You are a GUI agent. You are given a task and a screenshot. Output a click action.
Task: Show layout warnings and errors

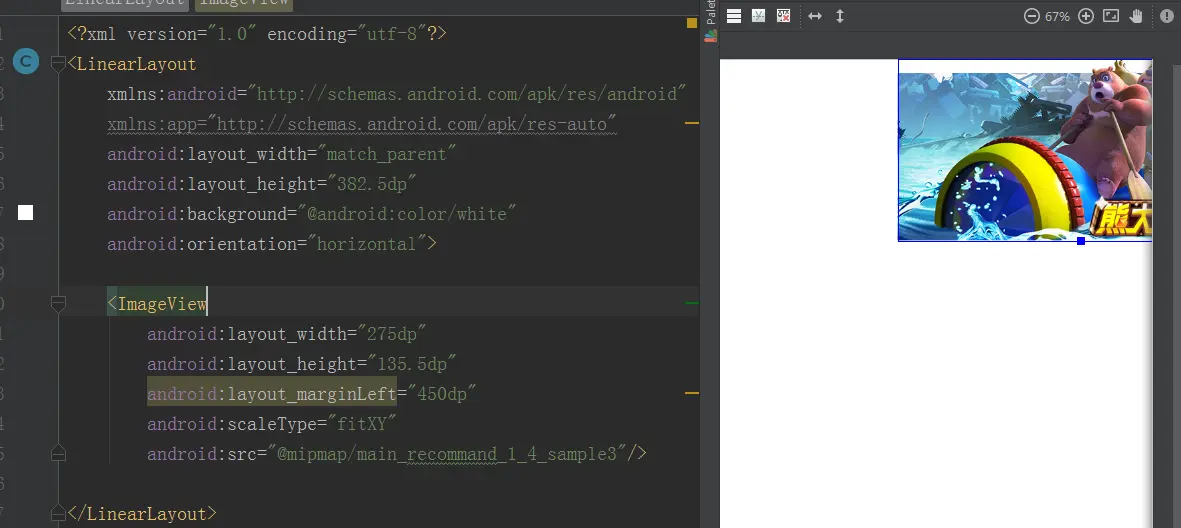(x=1167, y=16)
